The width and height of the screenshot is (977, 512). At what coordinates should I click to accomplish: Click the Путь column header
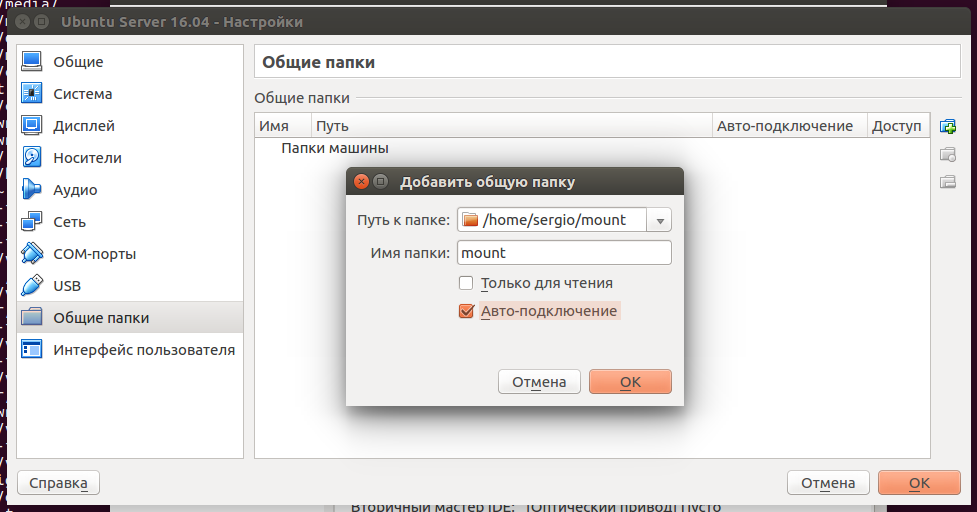tap(512, 126)
